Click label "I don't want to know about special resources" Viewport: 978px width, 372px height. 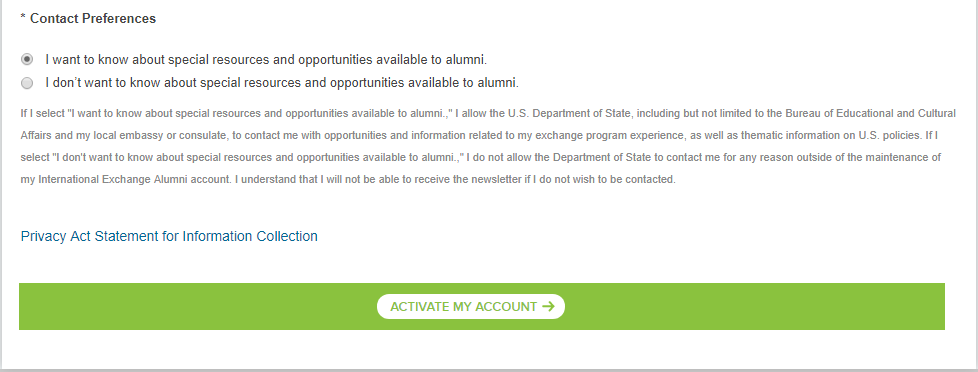click(x=282, y=82)
